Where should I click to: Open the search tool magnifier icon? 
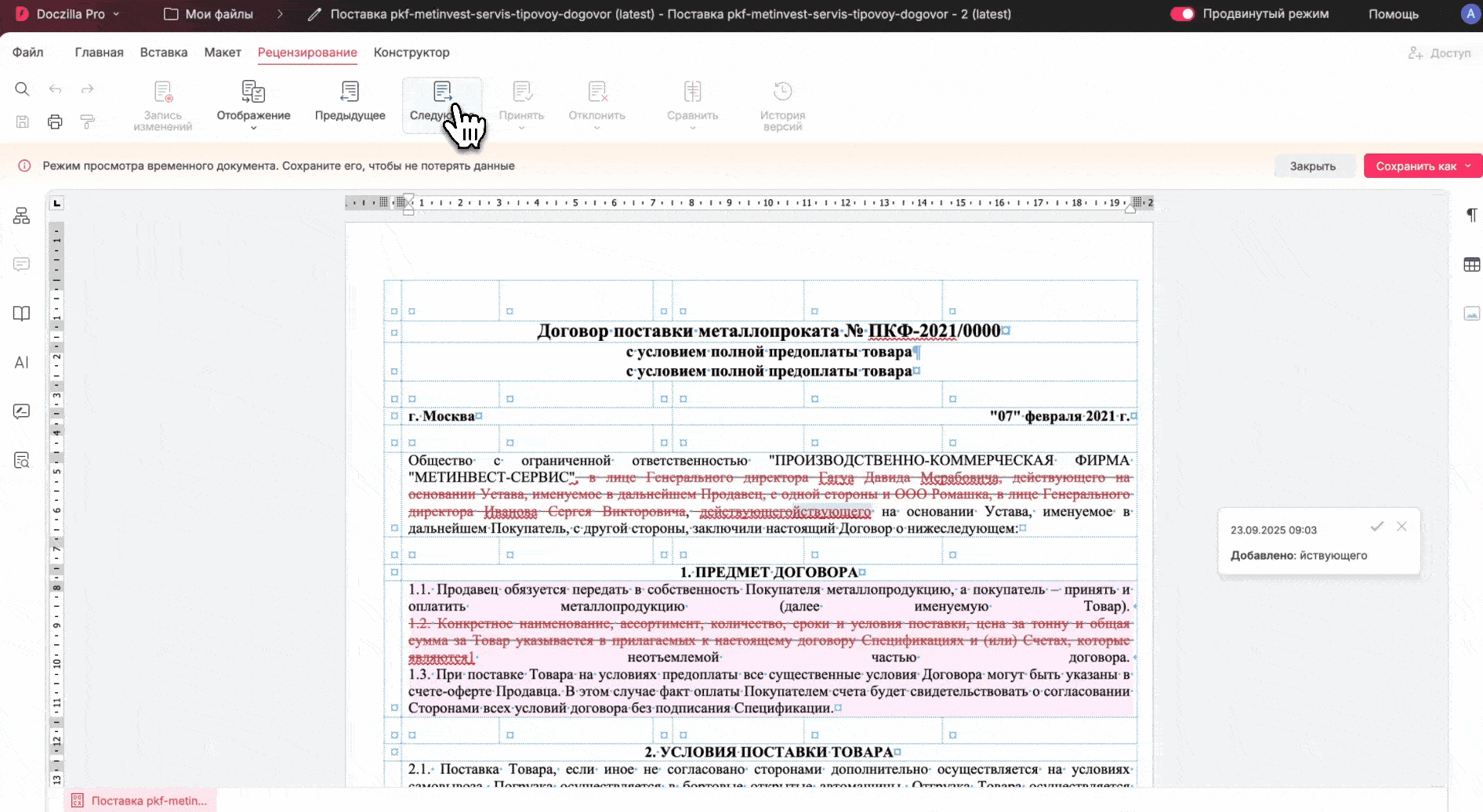click(22, 89)
